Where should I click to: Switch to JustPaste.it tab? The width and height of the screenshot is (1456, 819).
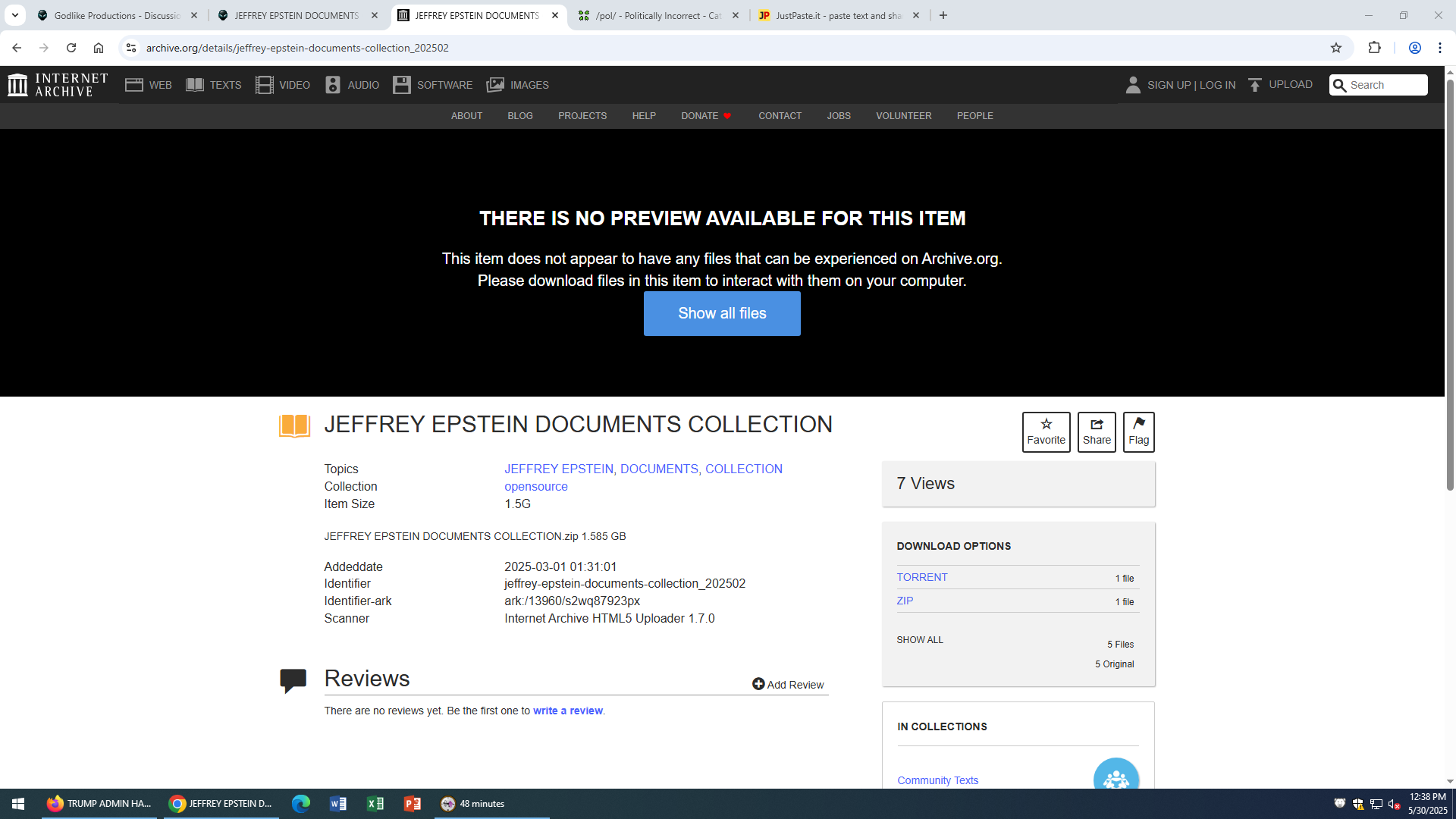click(x=839, y=15)
